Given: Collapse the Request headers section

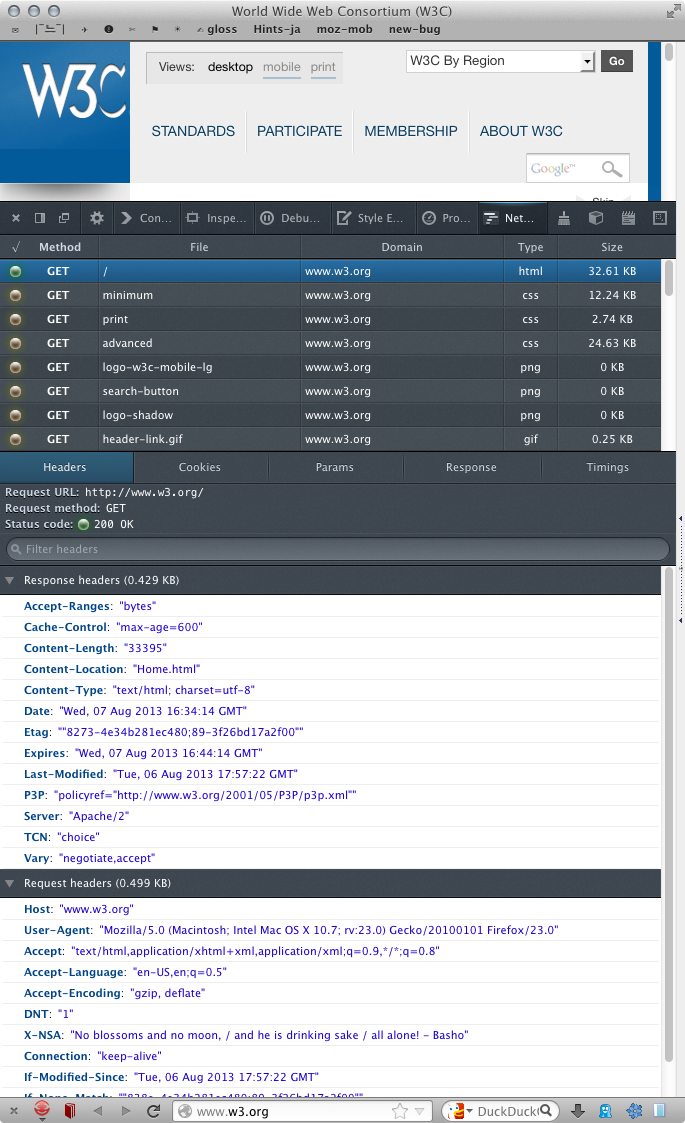Looking at the screenshot, I should click(x=9, y=883).
